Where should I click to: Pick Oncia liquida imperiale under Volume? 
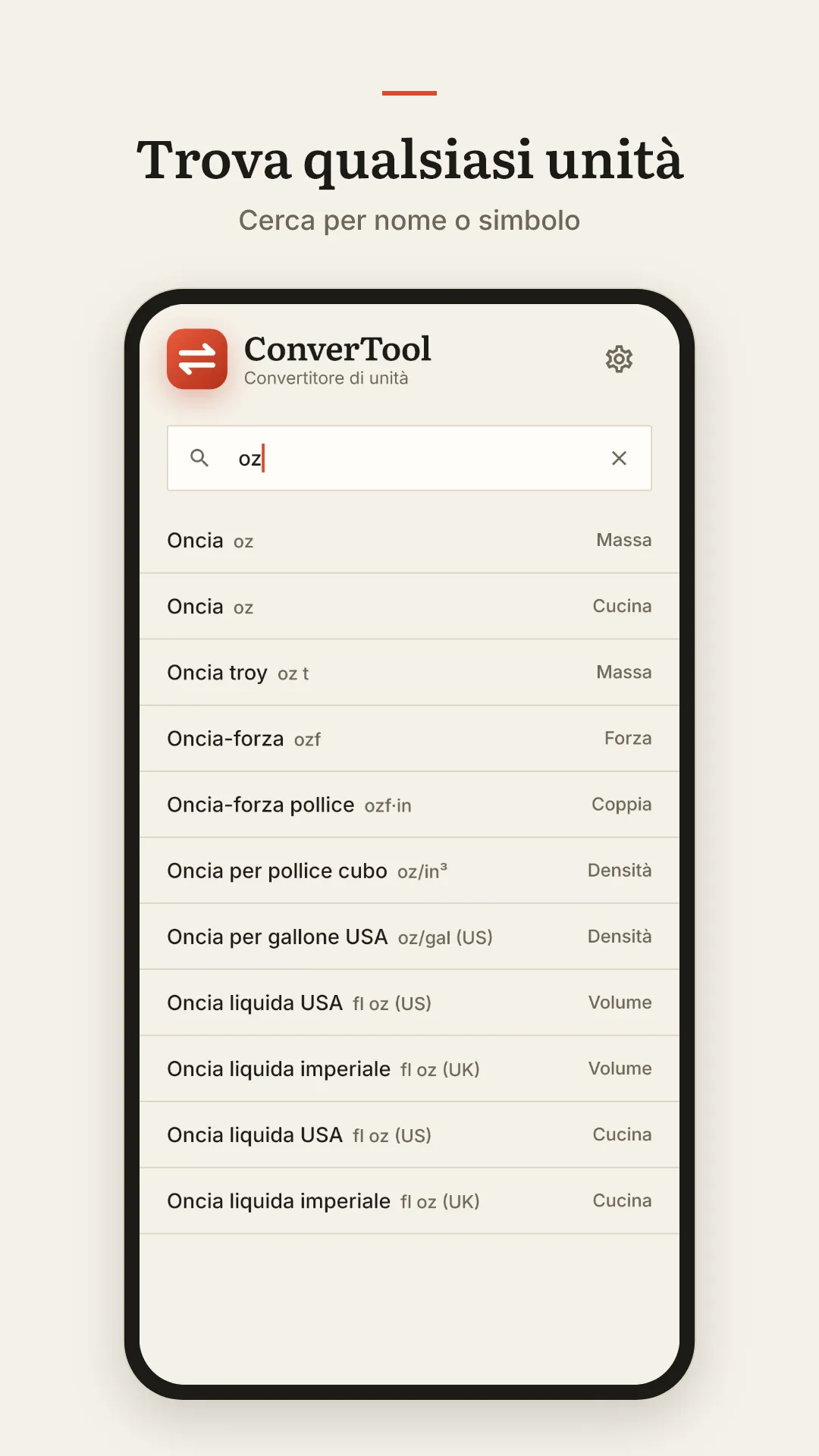click(x=409, y=1068)
